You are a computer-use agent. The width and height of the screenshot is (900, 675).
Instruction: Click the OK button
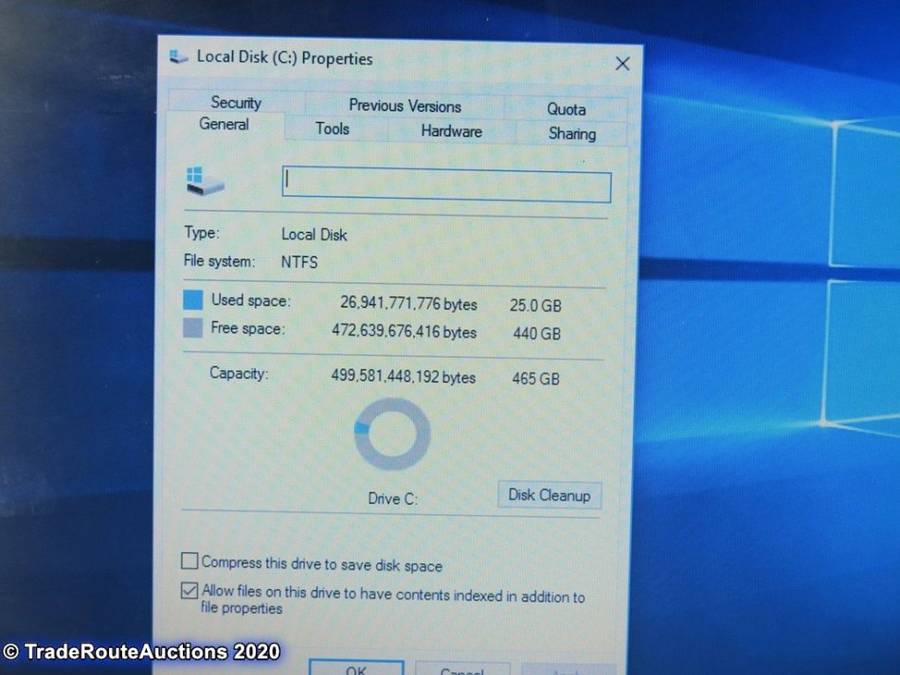click(x=356, y=668)
